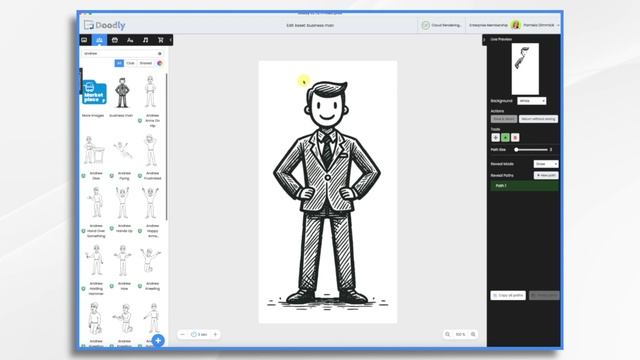The image size is (640, 360).
Task: Select the Andrew Frustrated thumbnail
Action: [150, 150]
